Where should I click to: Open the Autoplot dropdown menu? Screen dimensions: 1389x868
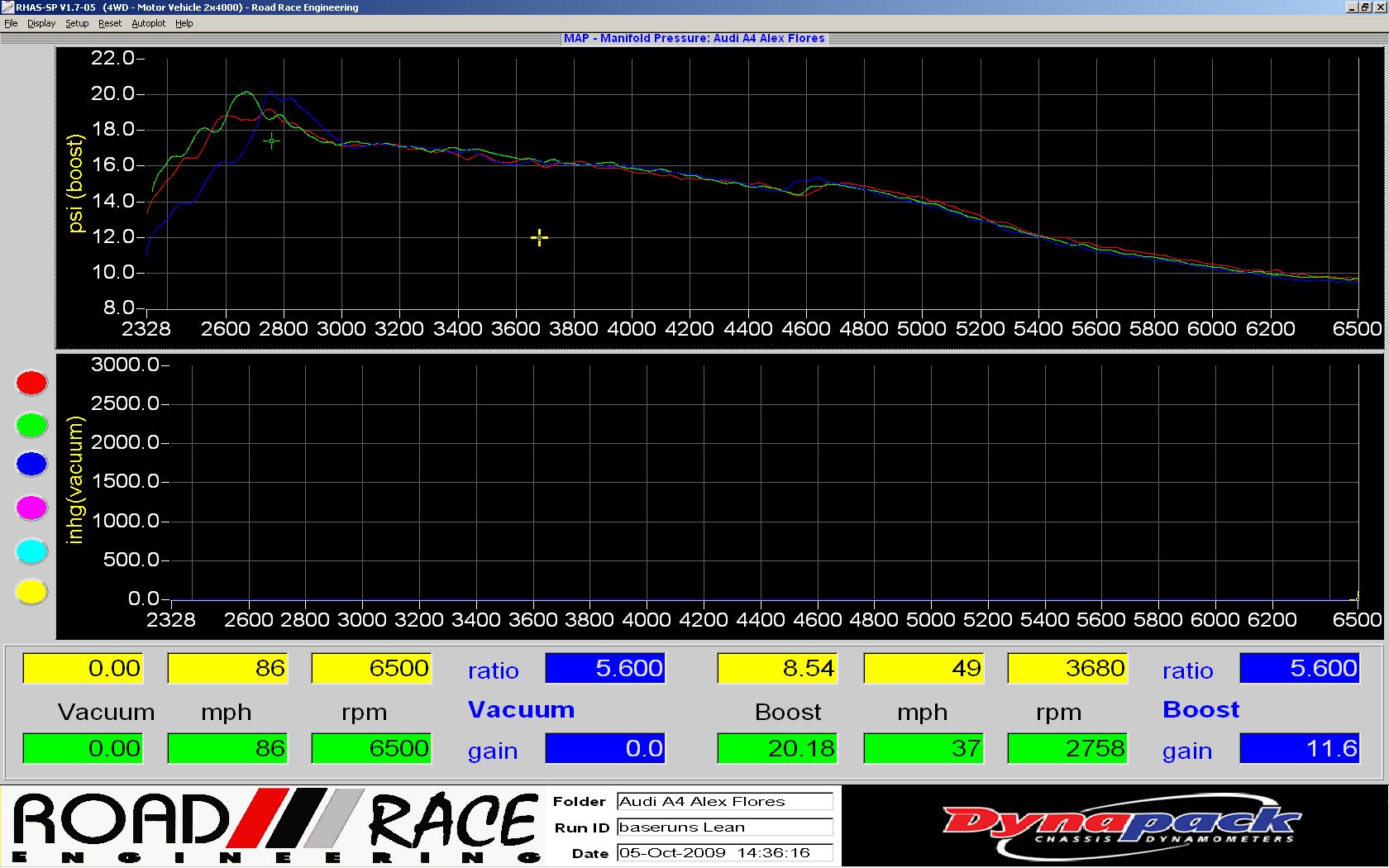tap(149, 23)
